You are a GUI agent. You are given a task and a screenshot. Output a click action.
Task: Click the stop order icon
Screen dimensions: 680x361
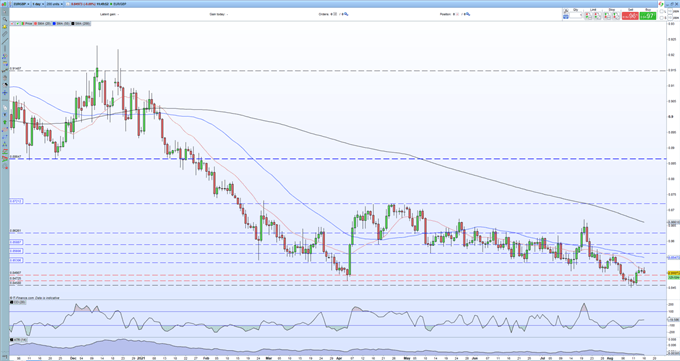pyautogui.click(x=607, y=16)
